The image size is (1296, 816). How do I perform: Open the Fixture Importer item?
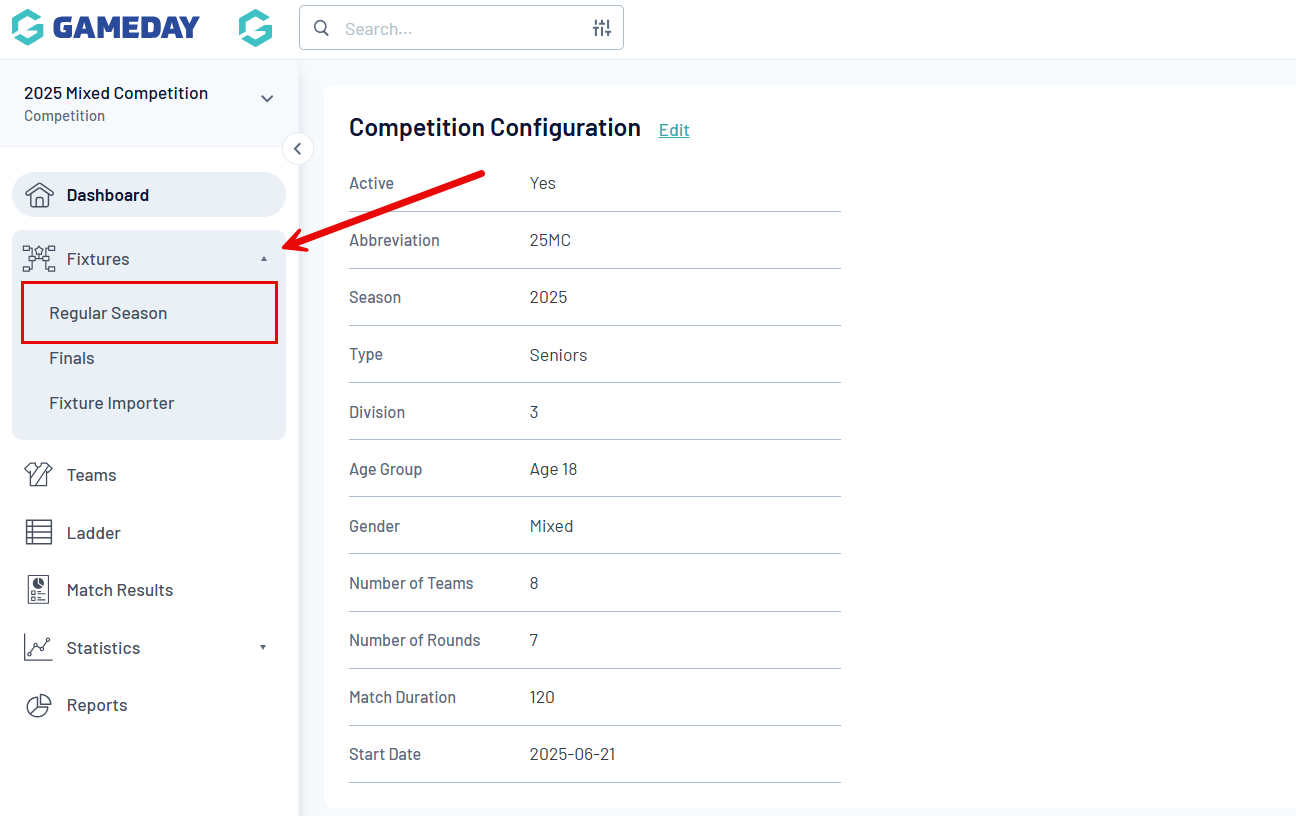[112, 403]
